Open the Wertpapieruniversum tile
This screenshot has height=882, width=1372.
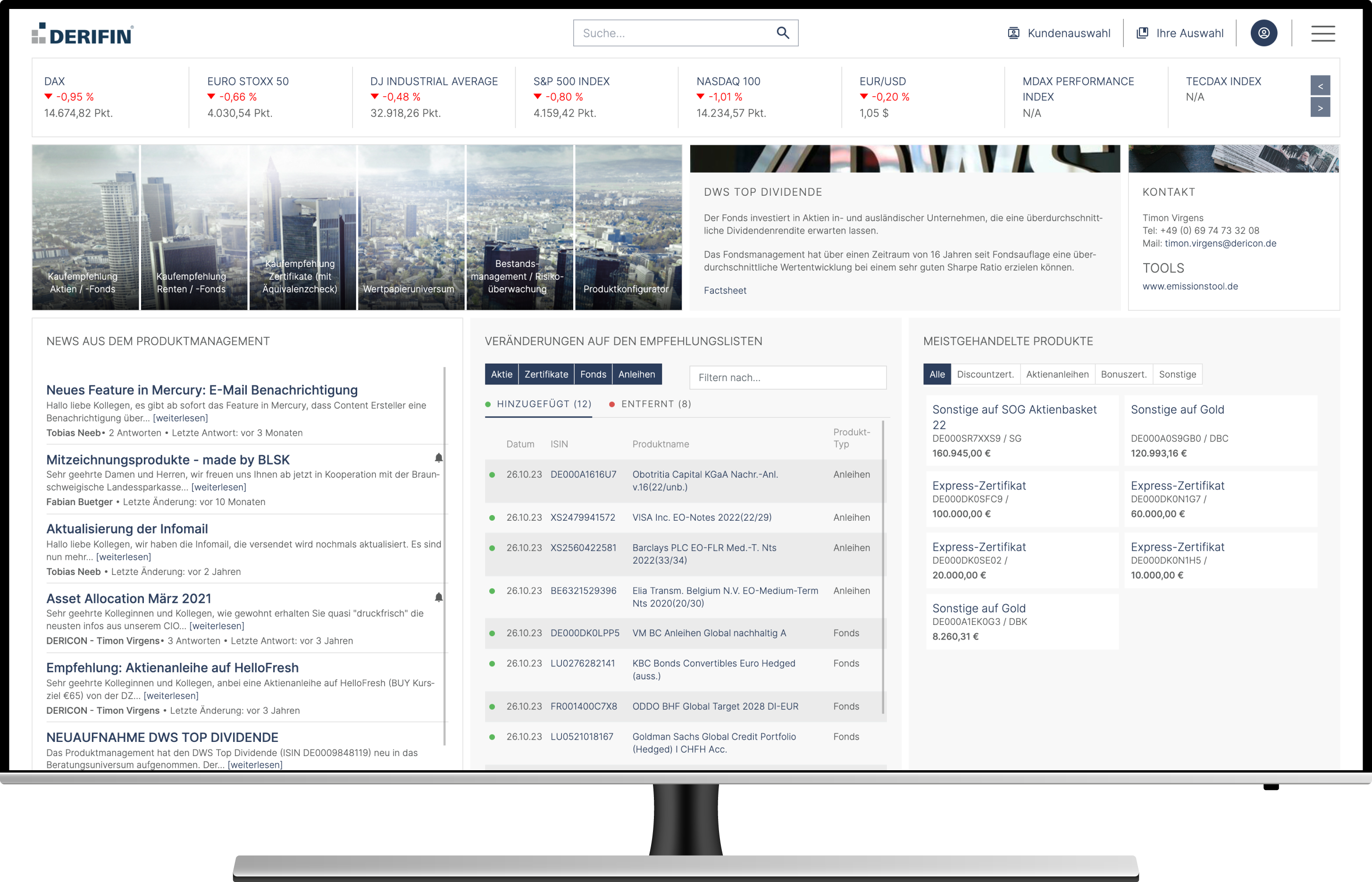tap(411, 227)
